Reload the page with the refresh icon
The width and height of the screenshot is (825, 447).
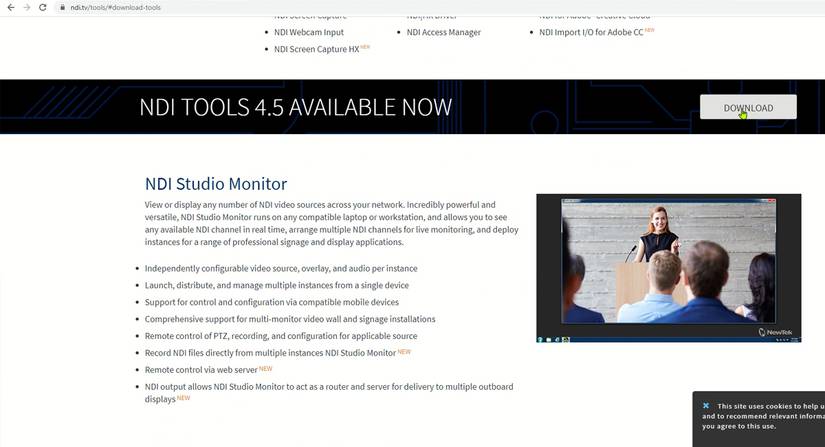43,7
